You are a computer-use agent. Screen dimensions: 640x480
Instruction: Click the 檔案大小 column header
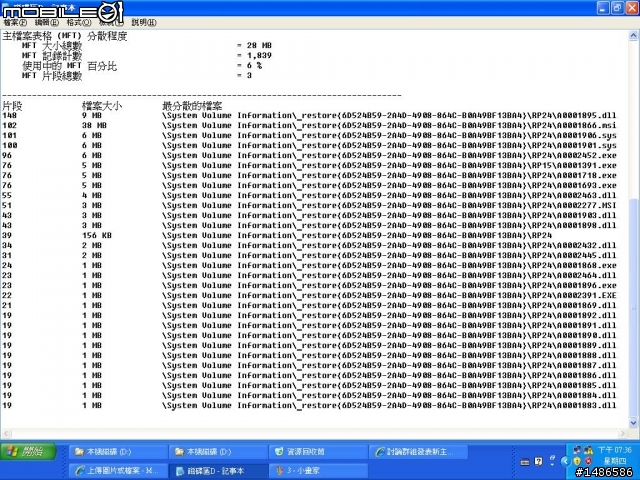(x=102, y=106)
